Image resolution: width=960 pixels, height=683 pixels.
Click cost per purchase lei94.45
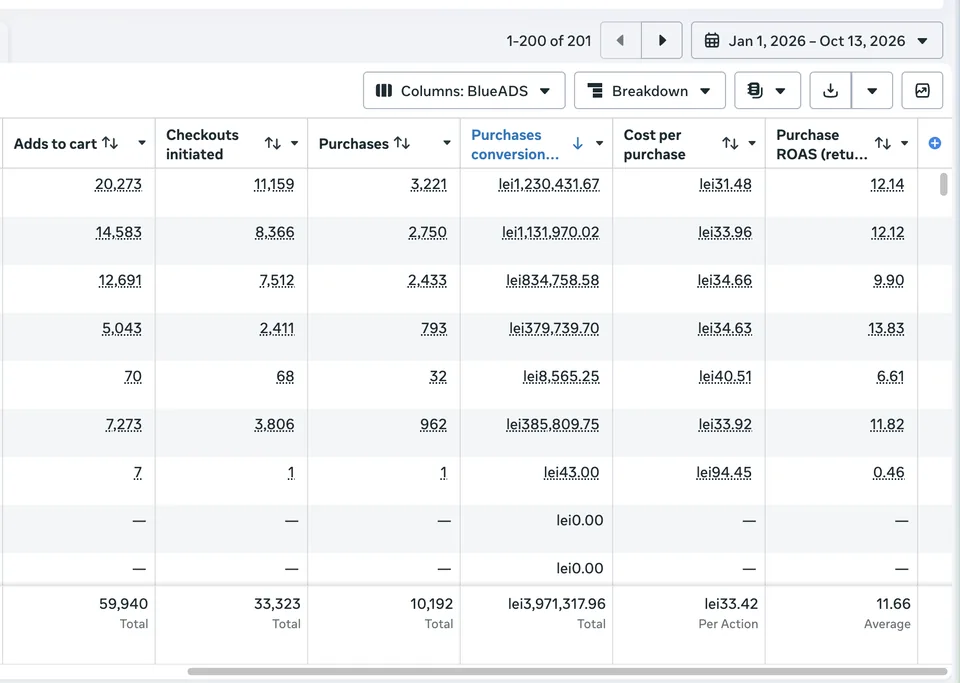724,472
